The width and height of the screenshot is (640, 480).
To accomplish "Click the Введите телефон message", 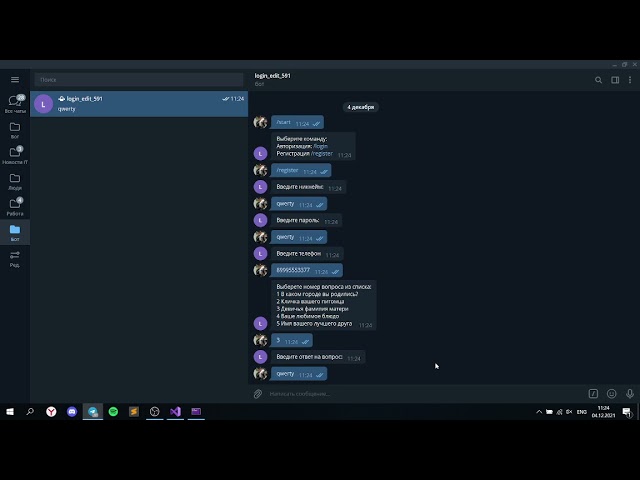I will pos(307,254).
